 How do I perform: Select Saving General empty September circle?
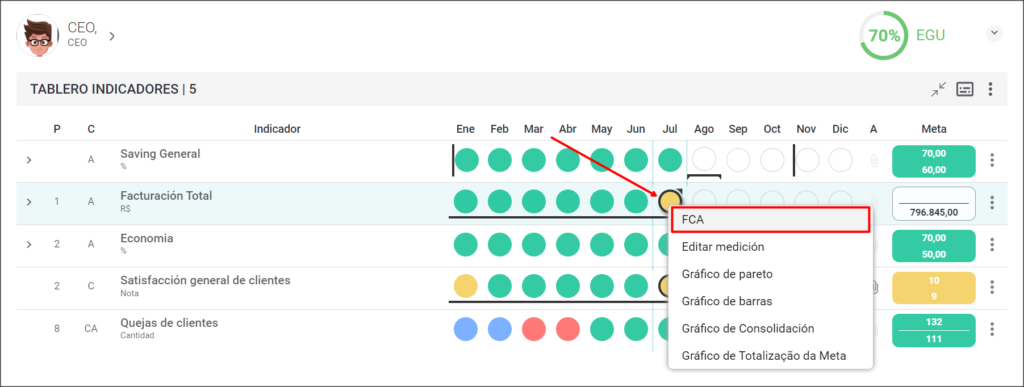(x=738, y=160)
